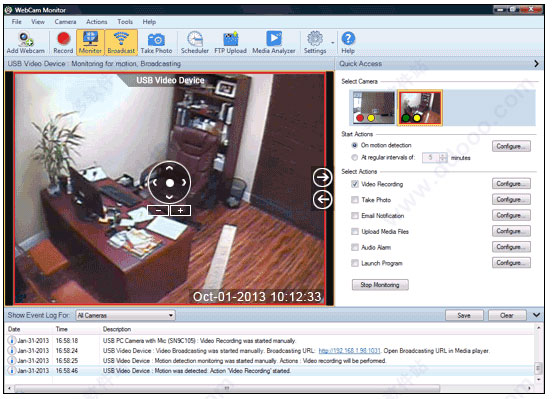557x399 pixels.
Task: Save the event log
Action: tap(464, 316)
